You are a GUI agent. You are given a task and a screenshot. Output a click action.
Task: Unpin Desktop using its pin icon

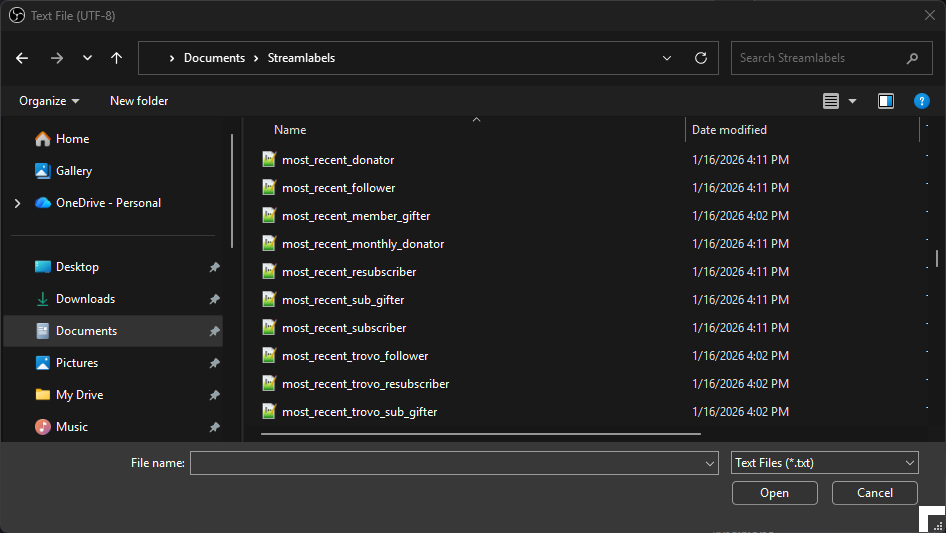(x=214, y=267)
